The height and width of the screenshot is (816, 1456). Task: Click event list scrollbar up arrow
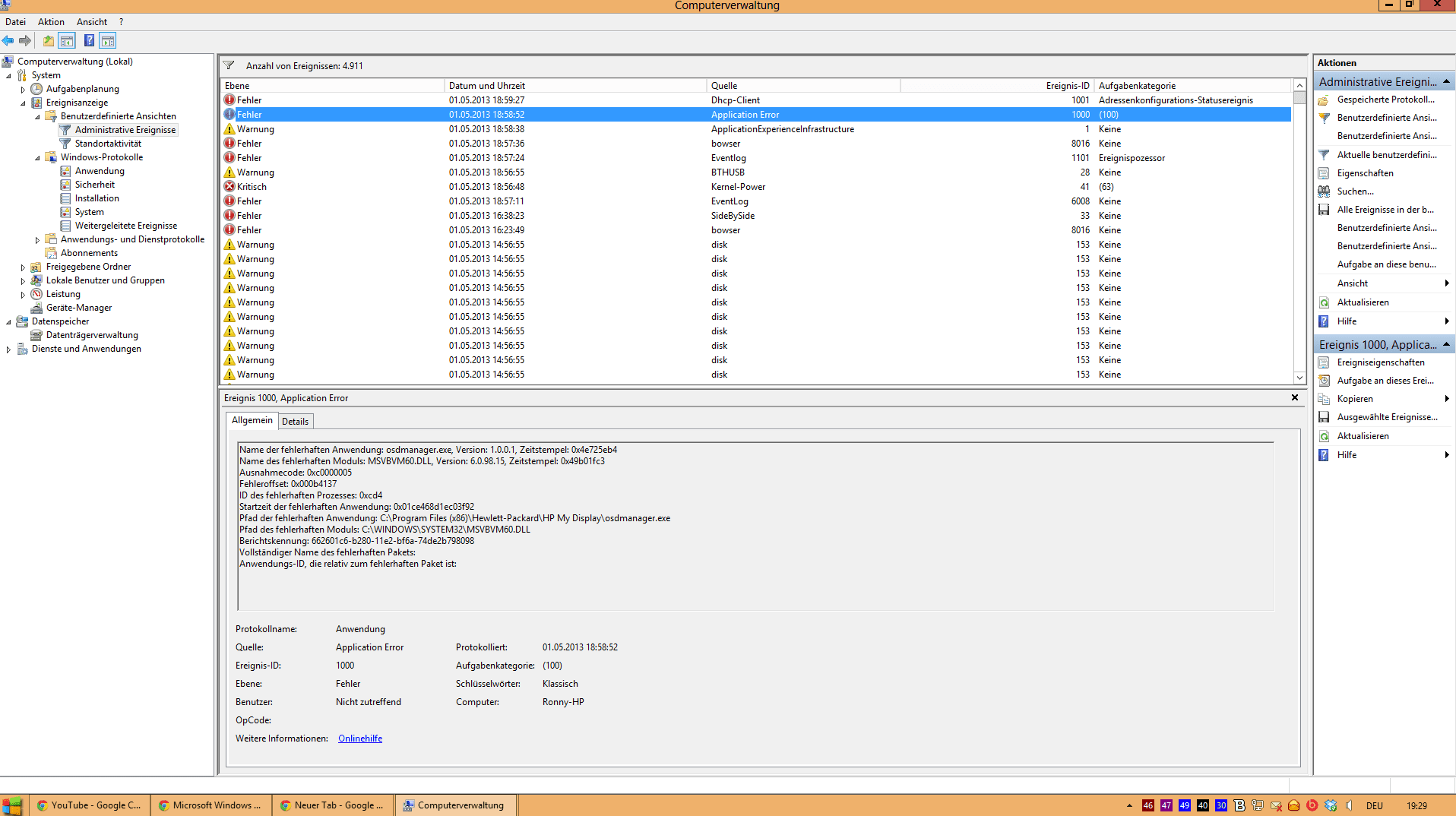1299,85
